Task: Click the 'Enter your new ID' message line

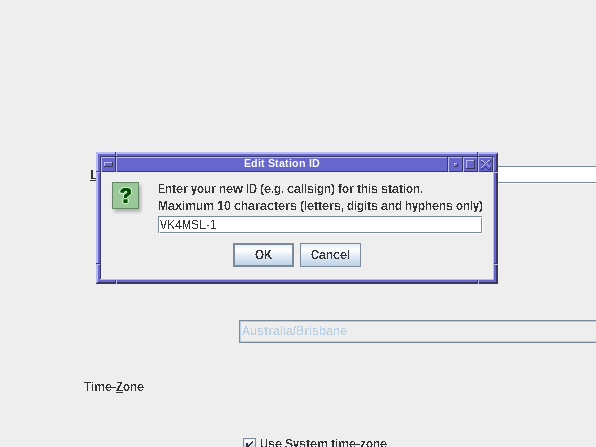Action: [290, 189]
